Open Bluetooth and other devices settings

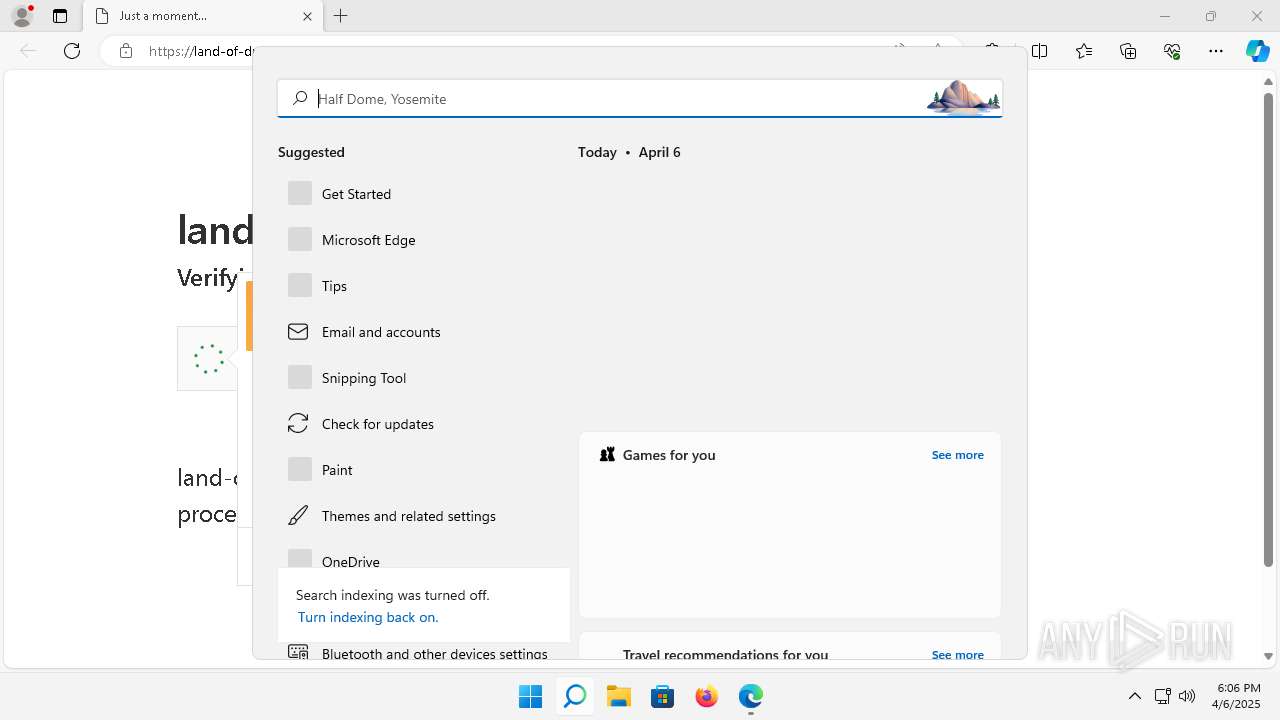(424, 652)
